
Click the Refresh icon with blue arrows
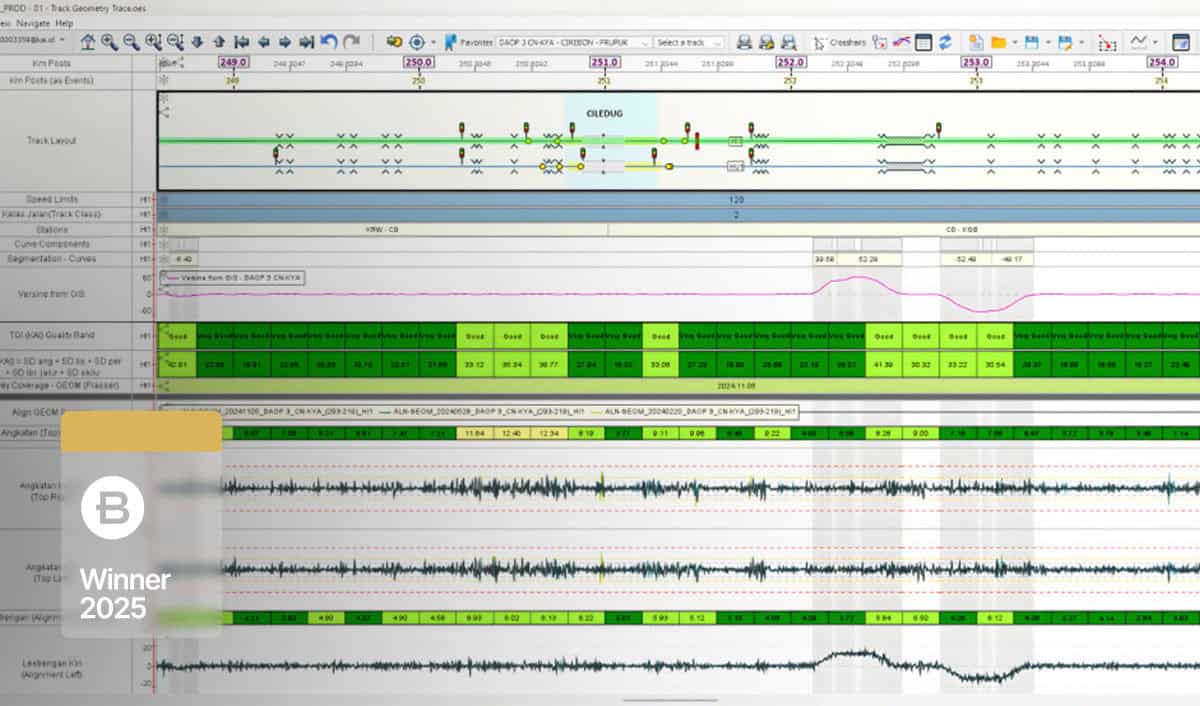(944, 42)
